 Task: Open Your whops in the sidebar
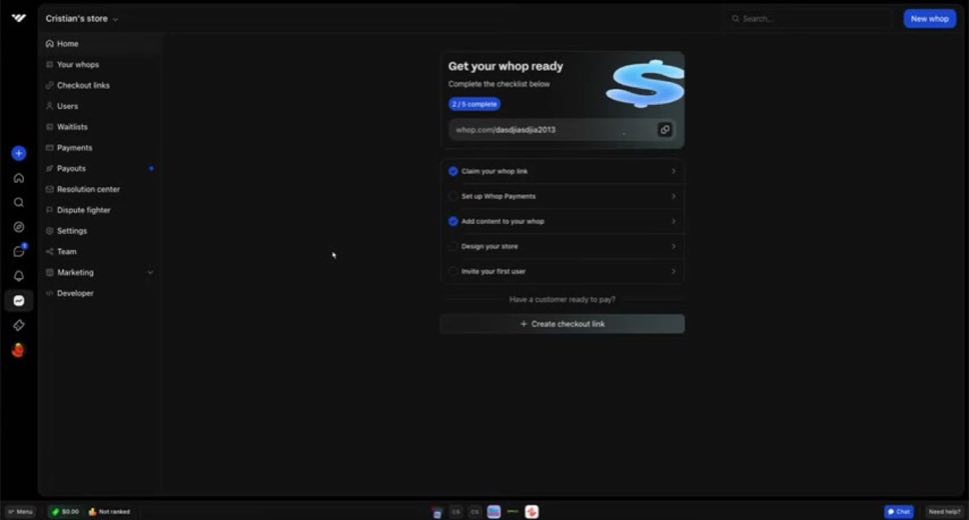coord(100,64)
